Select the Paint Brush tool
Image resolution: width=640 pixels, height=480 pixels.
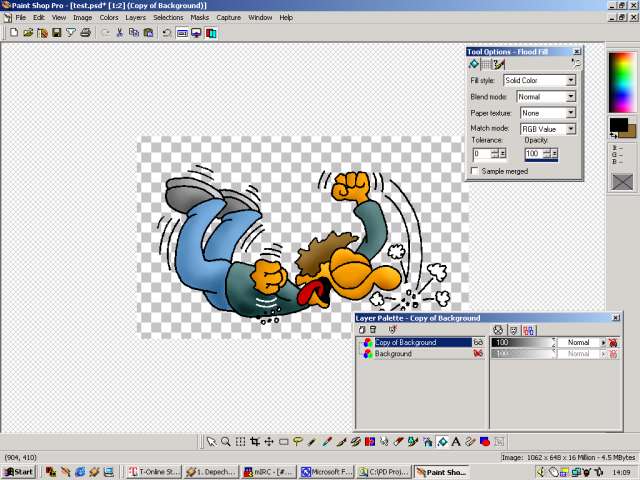tap(341, 442)
